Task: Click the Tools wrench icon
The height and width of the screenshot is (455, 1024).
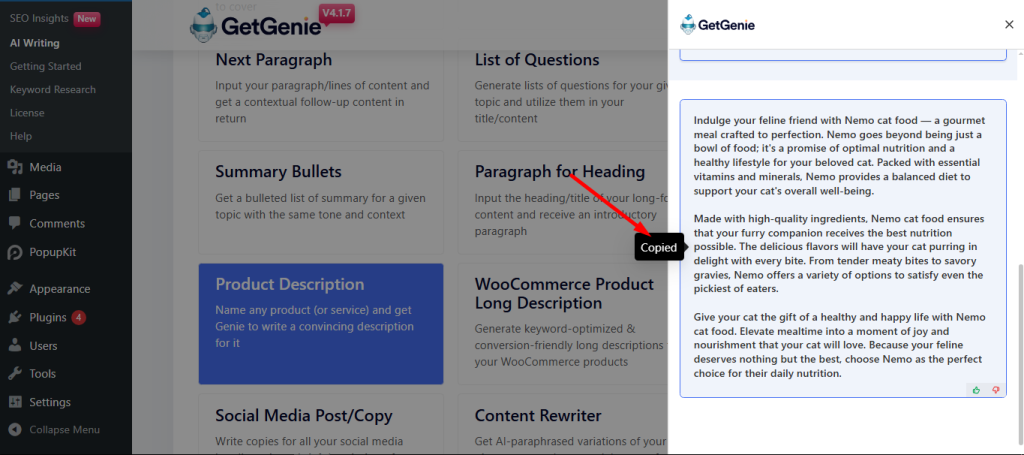Action: (15, 373)
